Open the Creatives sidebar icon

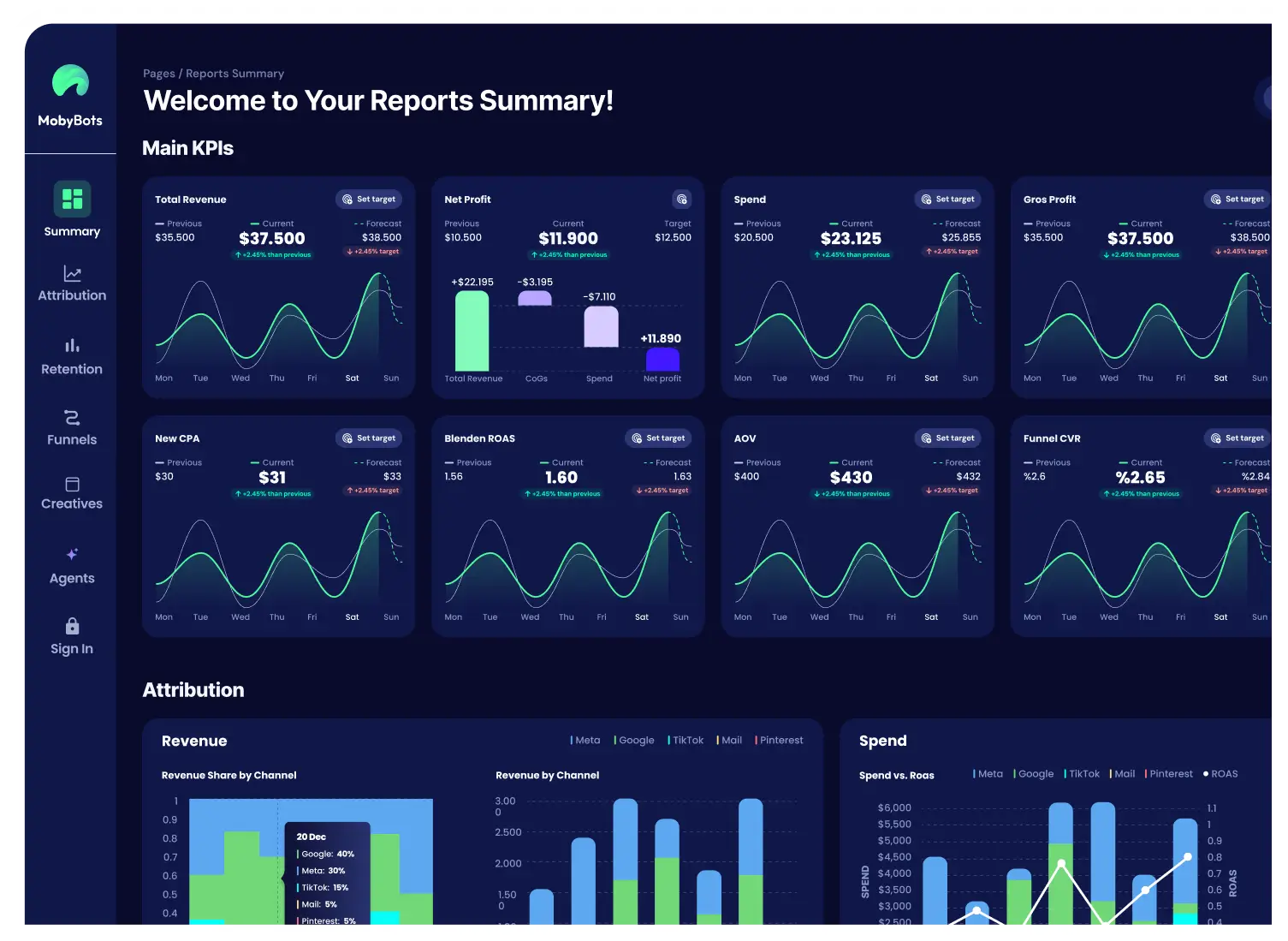pyautogui.click(x=72, y=485)
